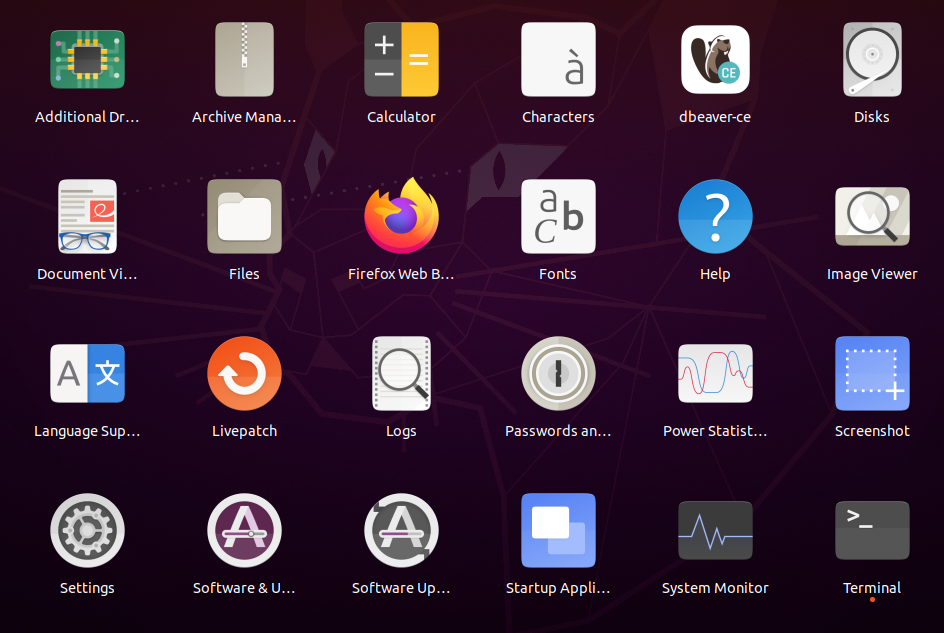Click the "Archive Mana…" label
The height and width of the screenshot is (633, 944).
click(x=244, y=117)
